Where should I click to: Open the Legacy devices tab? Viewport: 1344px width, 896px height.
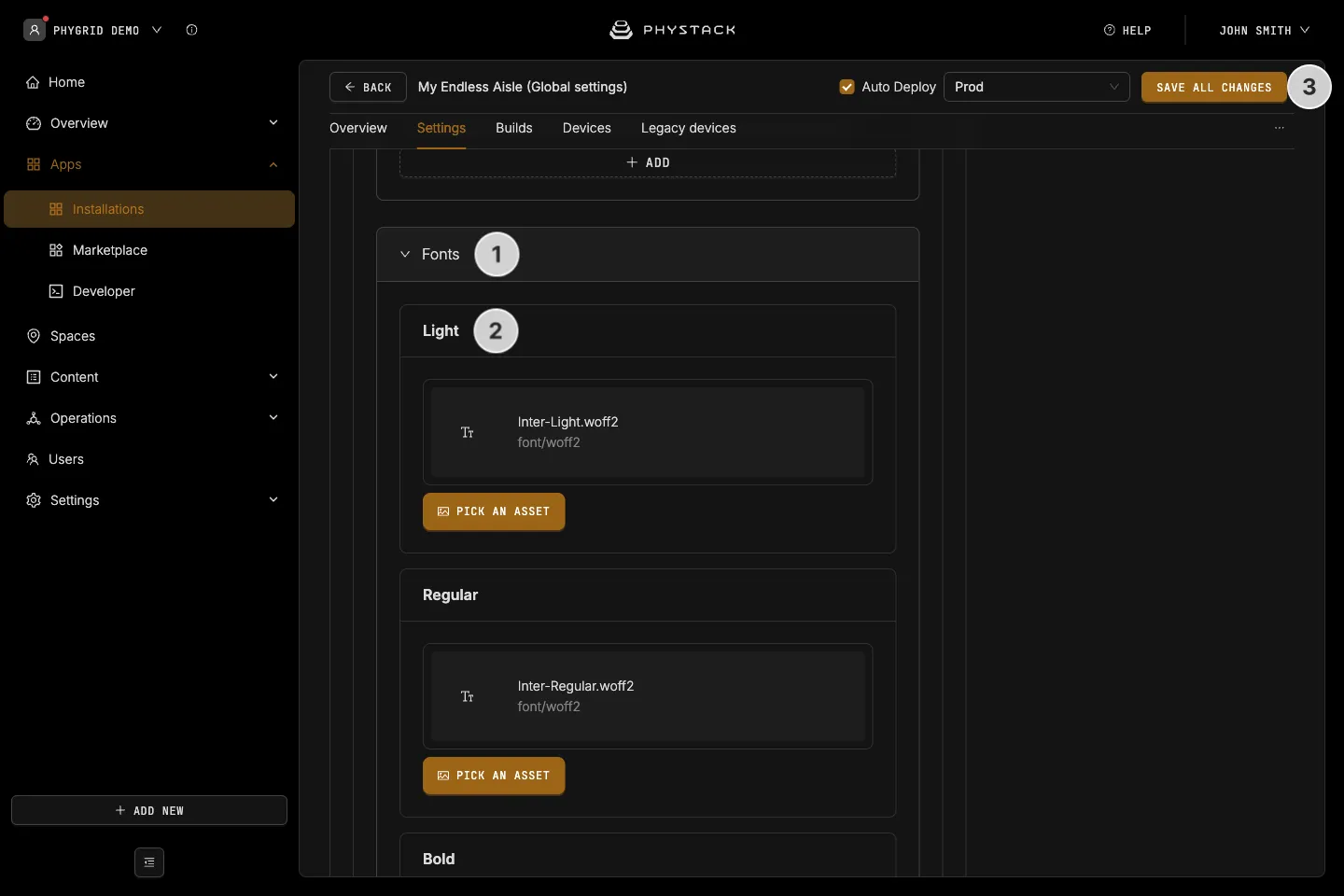click(689, 128)
